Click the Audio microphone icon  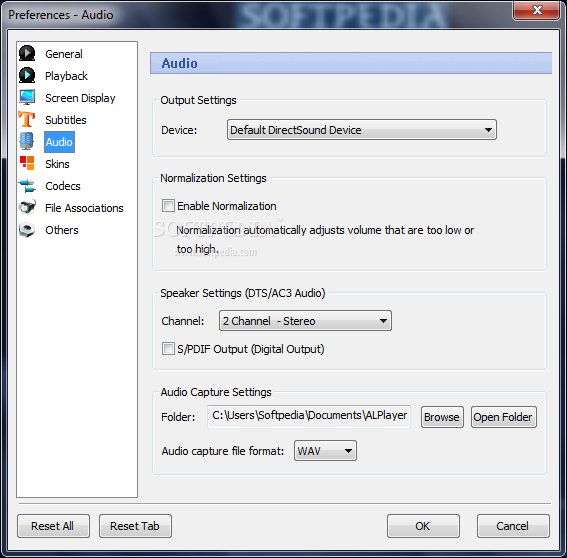(x=27, y=141)
